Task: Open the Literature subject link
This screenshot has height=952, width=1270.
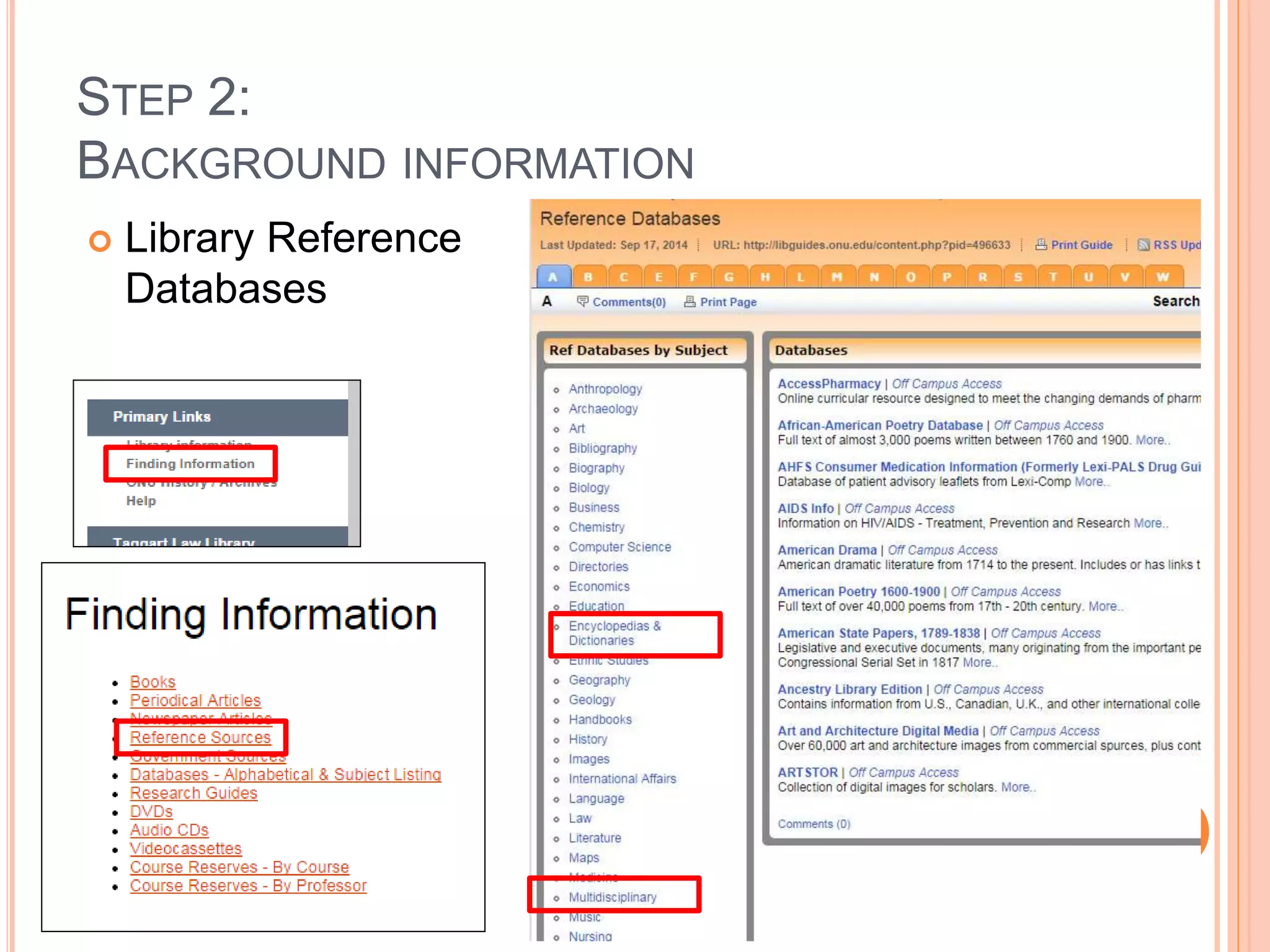Action: pyautogui.click(x=595, y=838)
